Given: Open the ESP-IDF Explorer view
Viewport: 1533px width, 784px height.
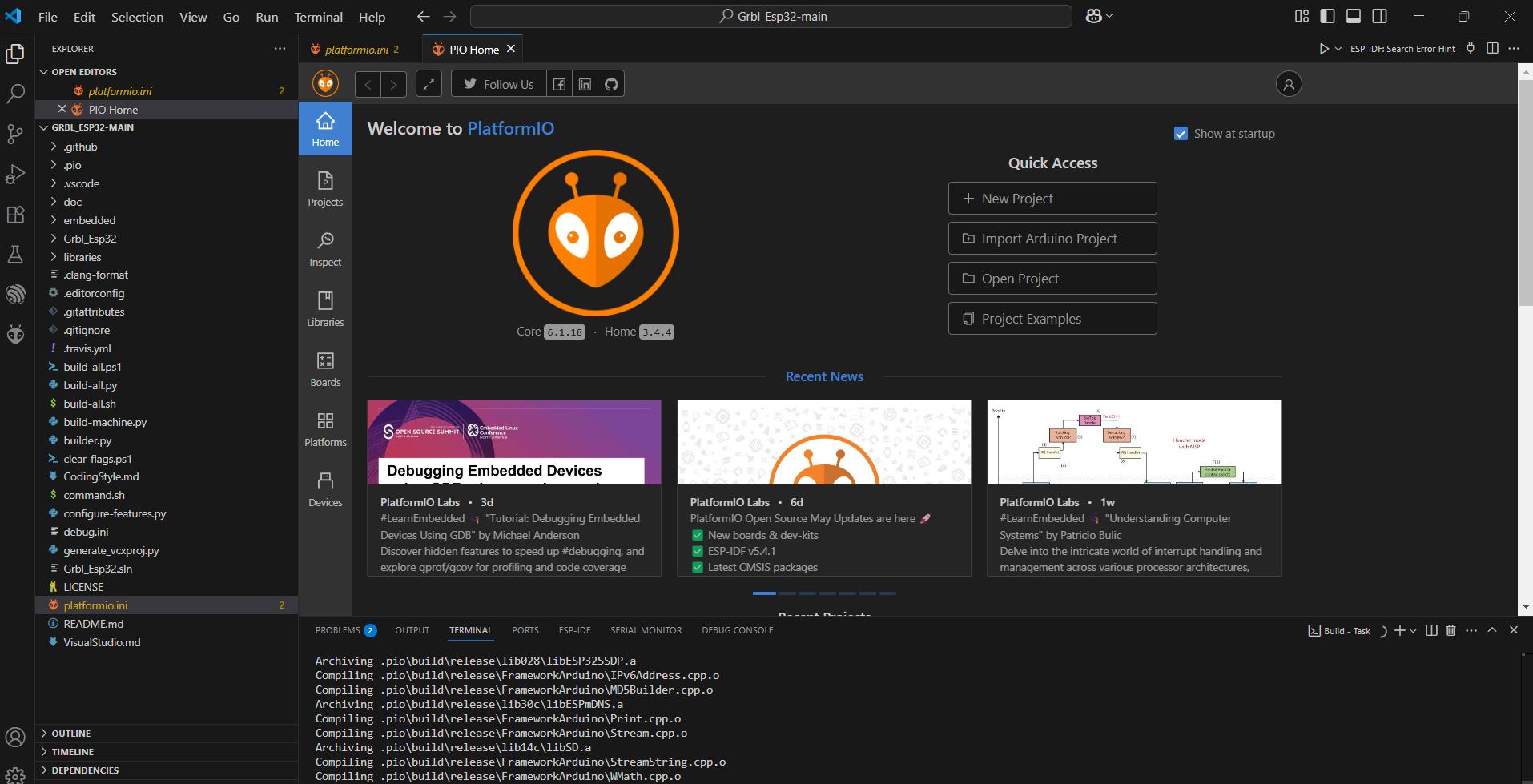Looking at the screenshot, I should [x=15, y=294].
